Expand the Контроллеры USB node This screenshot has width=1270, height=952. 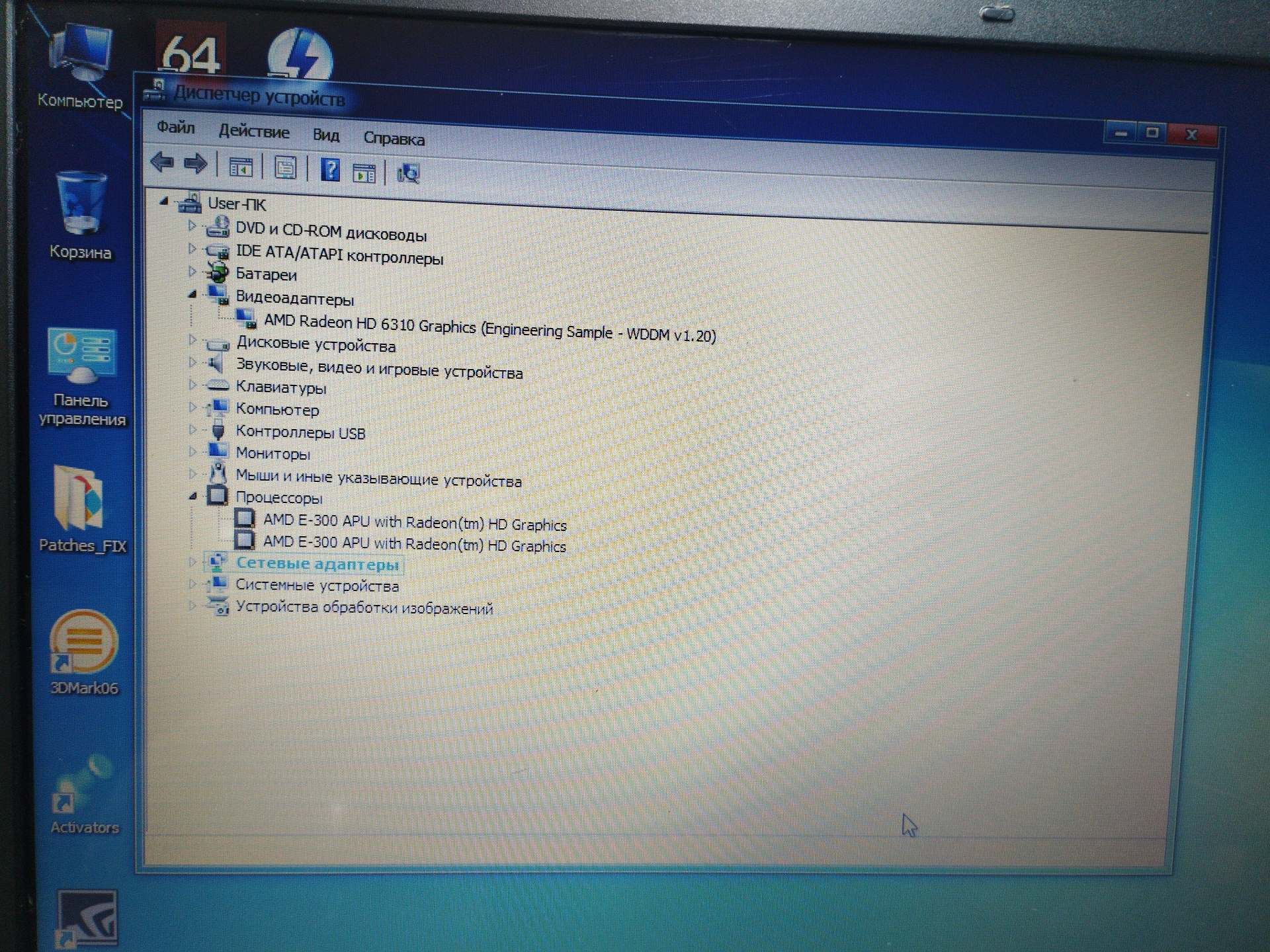[x=192, y=429]
